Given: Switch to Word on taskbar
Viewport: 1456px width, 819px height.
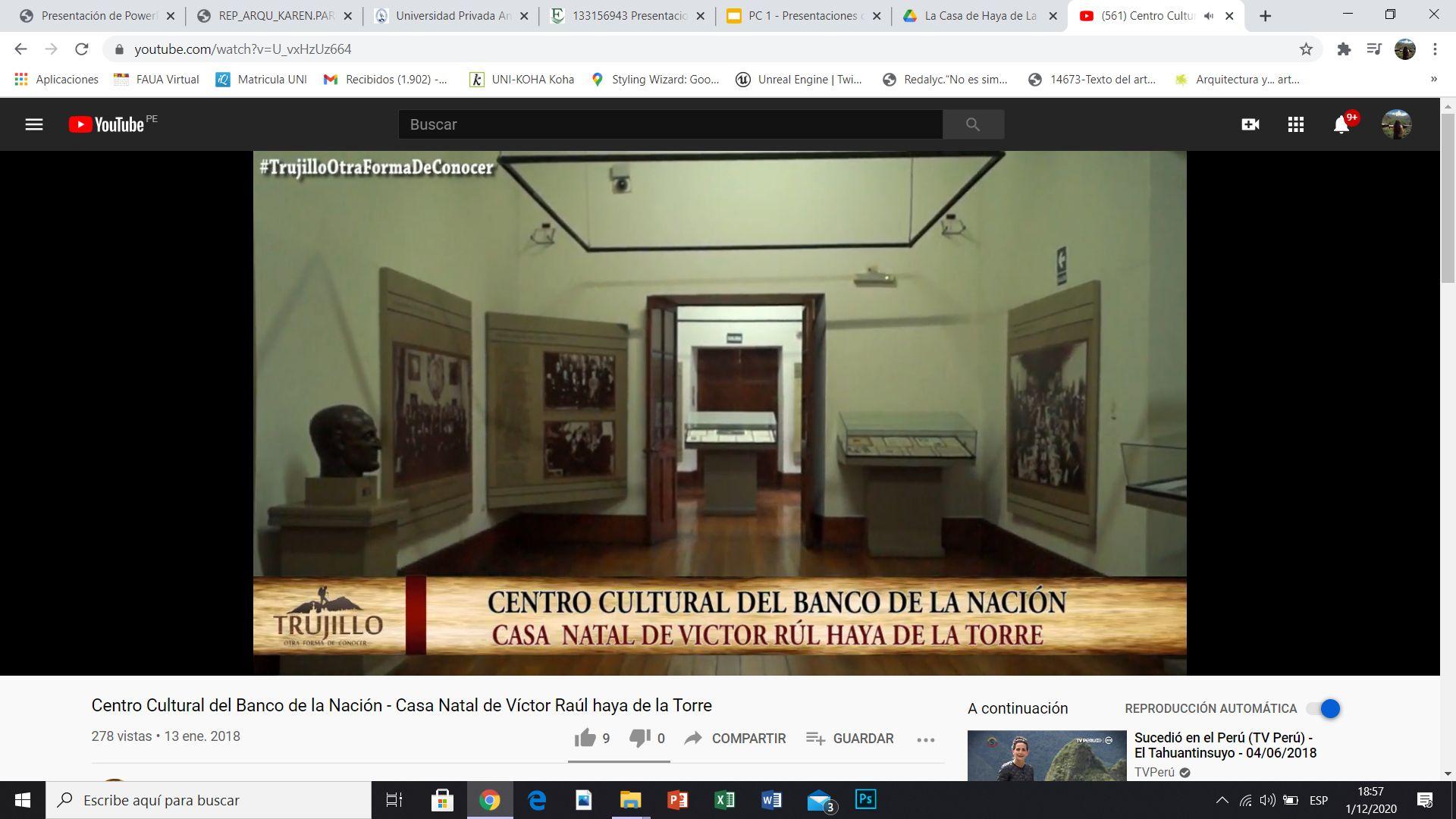Looking at the screenshot, I should coord(772,800).
